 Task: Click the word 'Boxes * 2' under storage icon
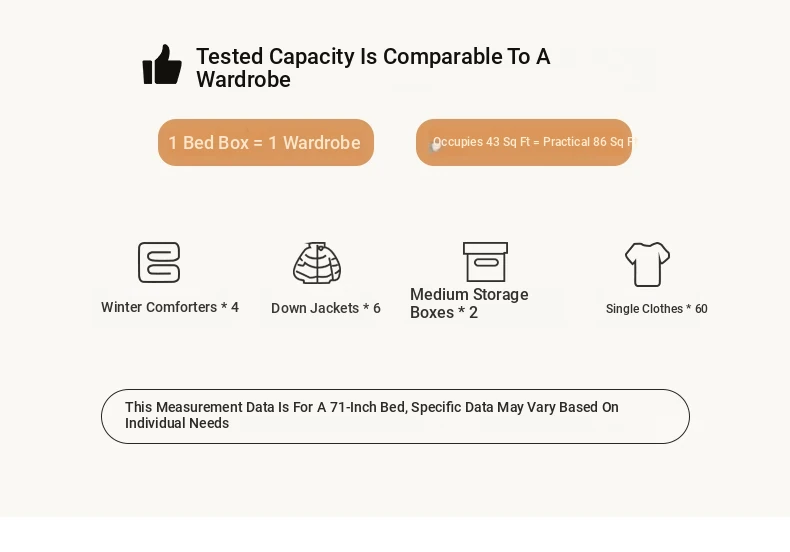click(x=444, y=312)
